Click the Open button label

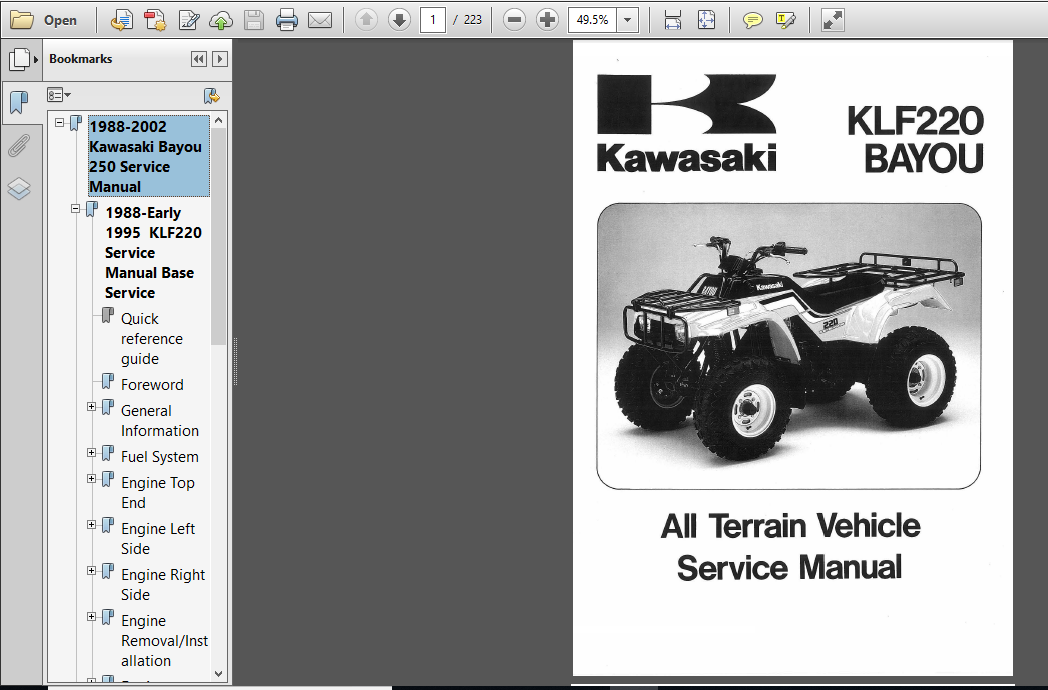coord(60,20)
